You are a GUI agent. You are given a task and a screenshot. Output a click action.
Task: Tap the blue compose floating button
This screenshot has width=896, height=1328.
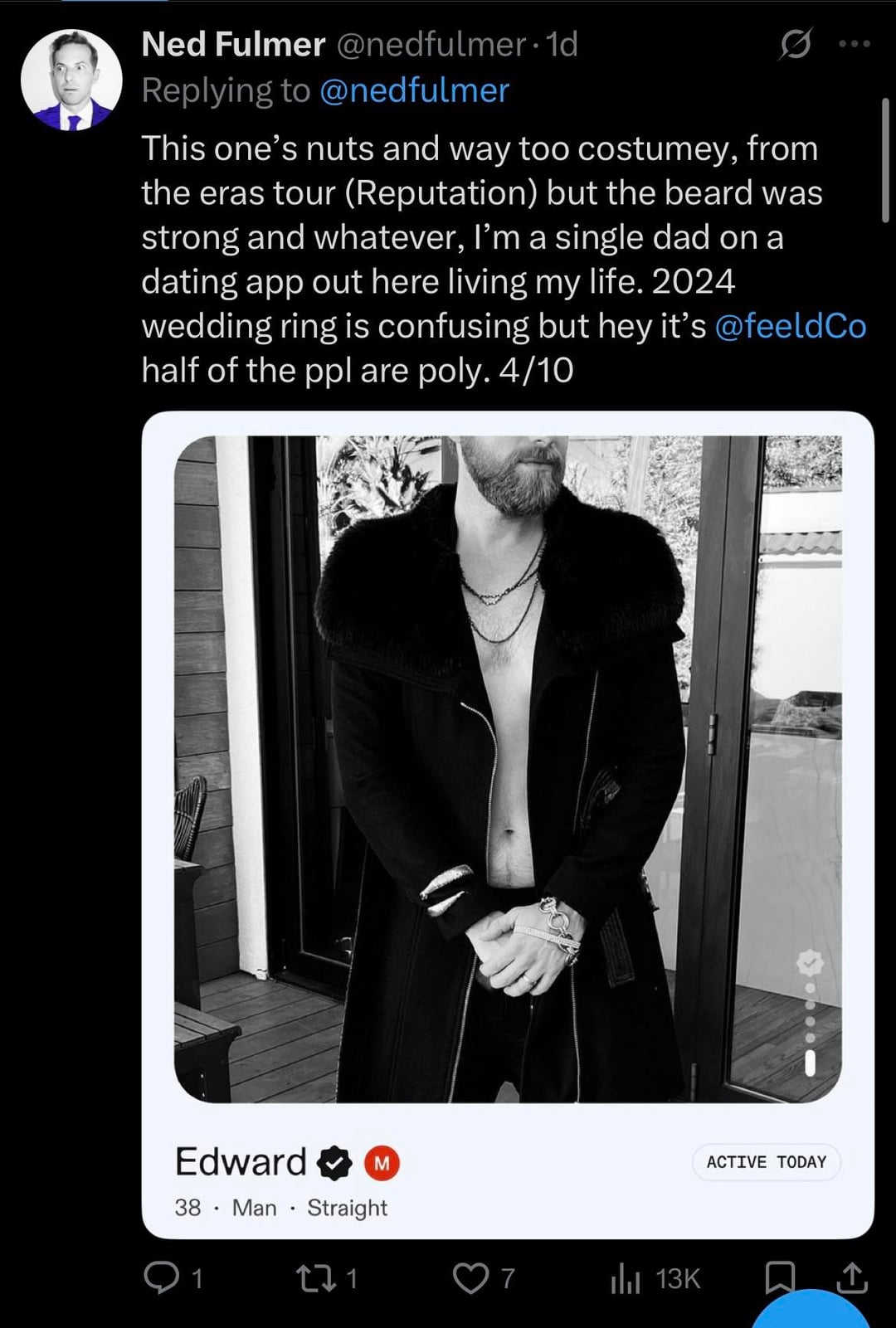coord(811,1310)
